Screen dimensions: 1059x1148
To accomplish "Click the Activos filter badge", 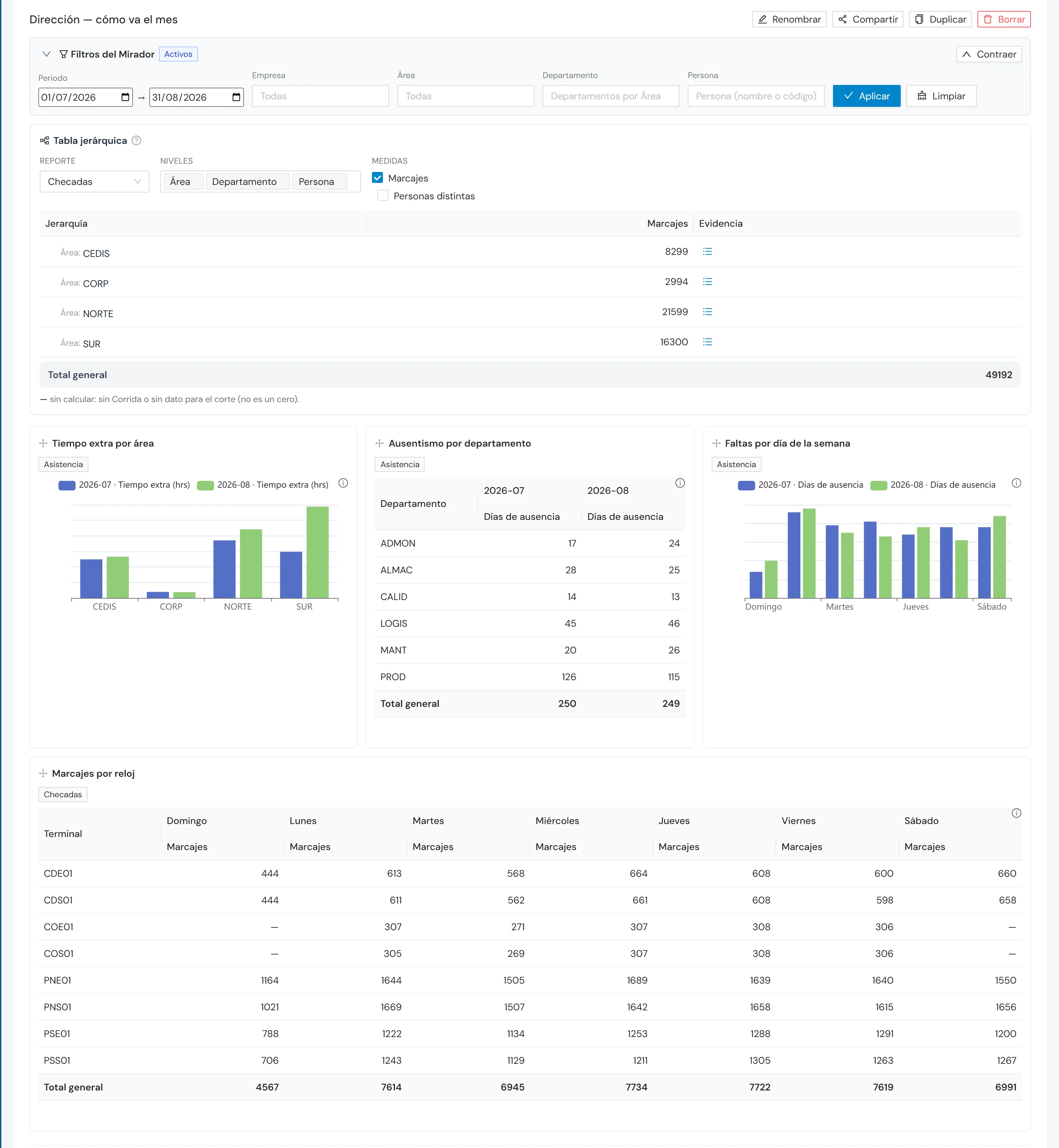I will 178,54.
